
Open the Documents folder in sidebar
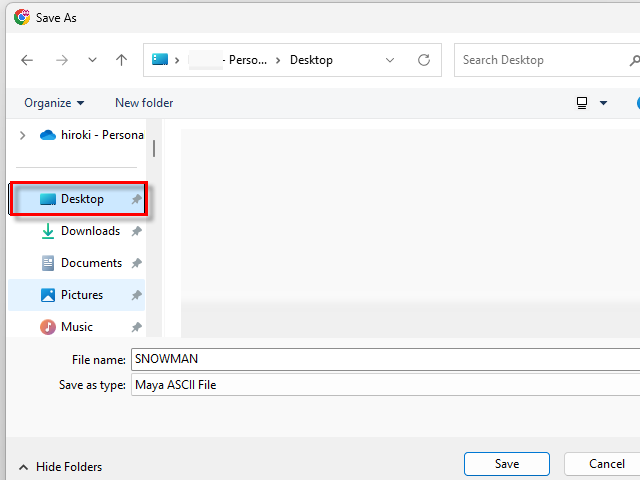coord(90,263)
